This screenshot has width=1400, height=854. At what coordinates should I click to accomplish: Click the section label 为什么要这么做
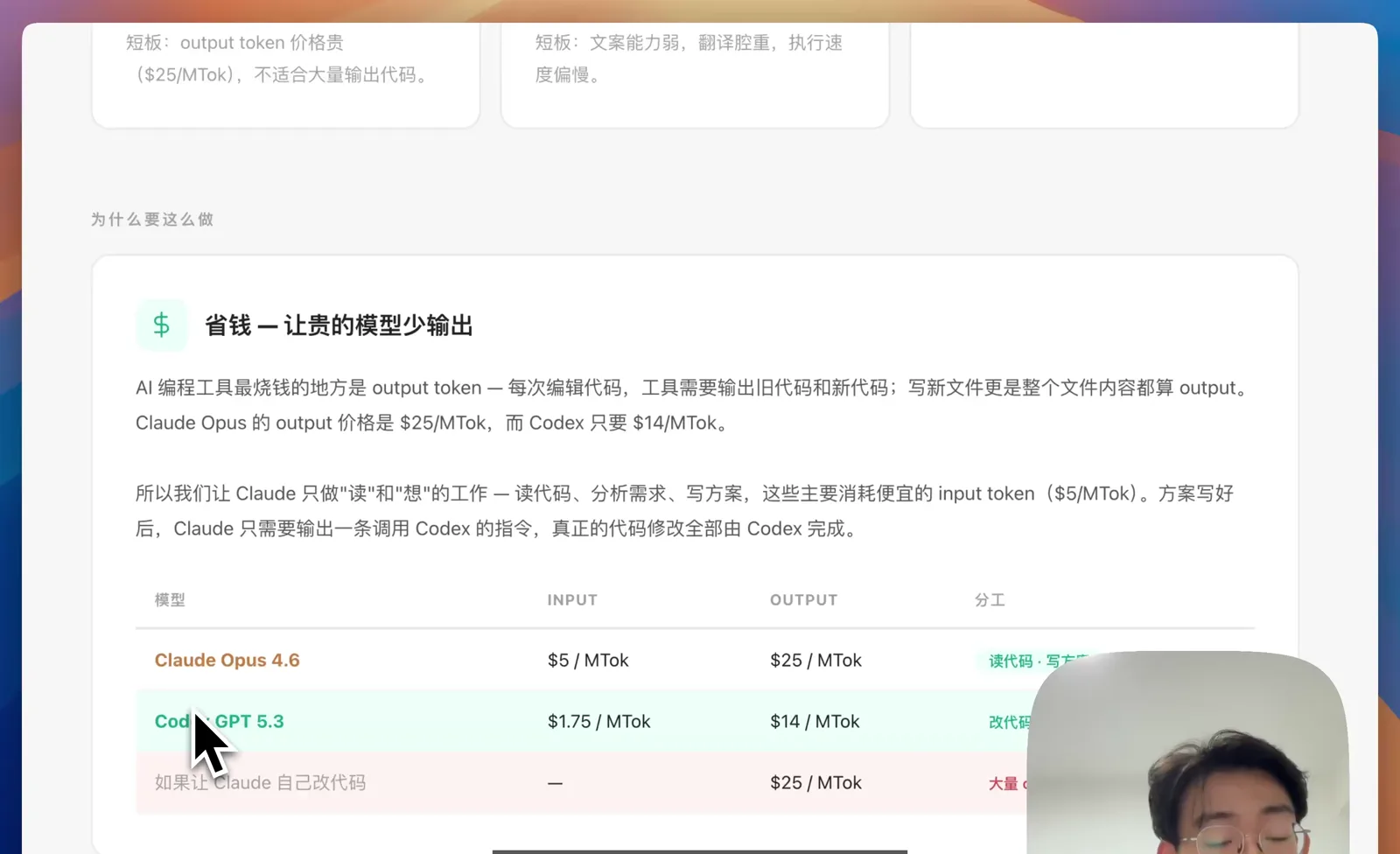152,220
